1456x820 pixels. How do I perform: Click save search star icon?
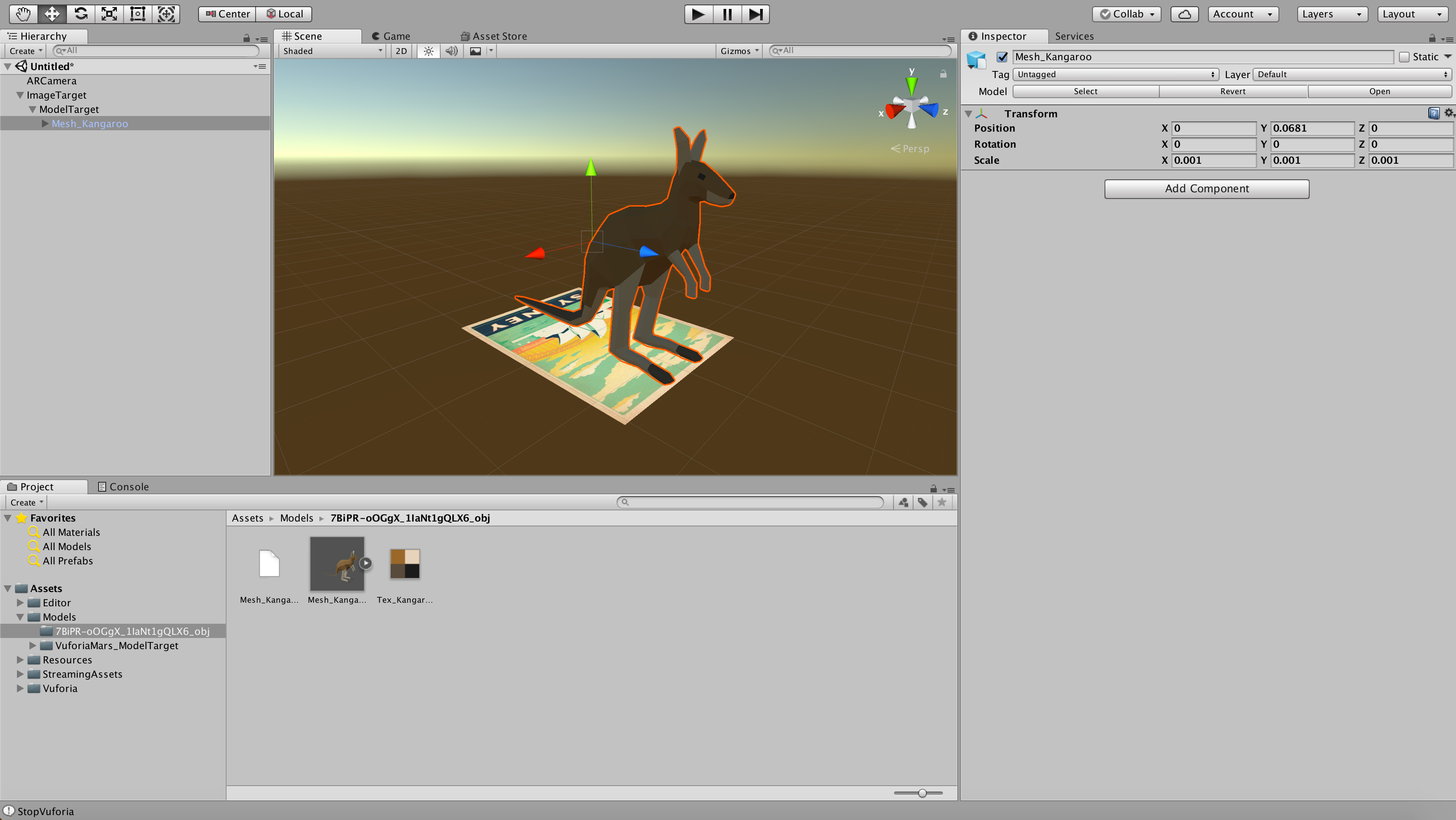(942, 502)
